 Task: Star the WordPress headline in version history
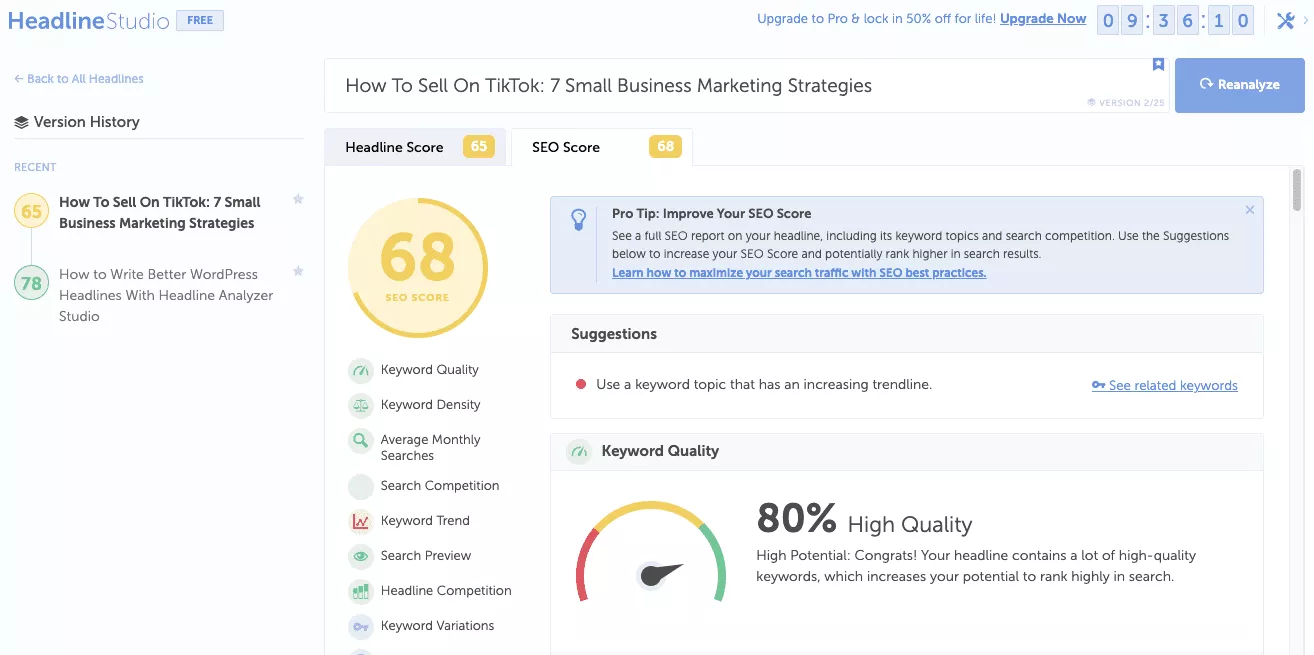(298, 271)
